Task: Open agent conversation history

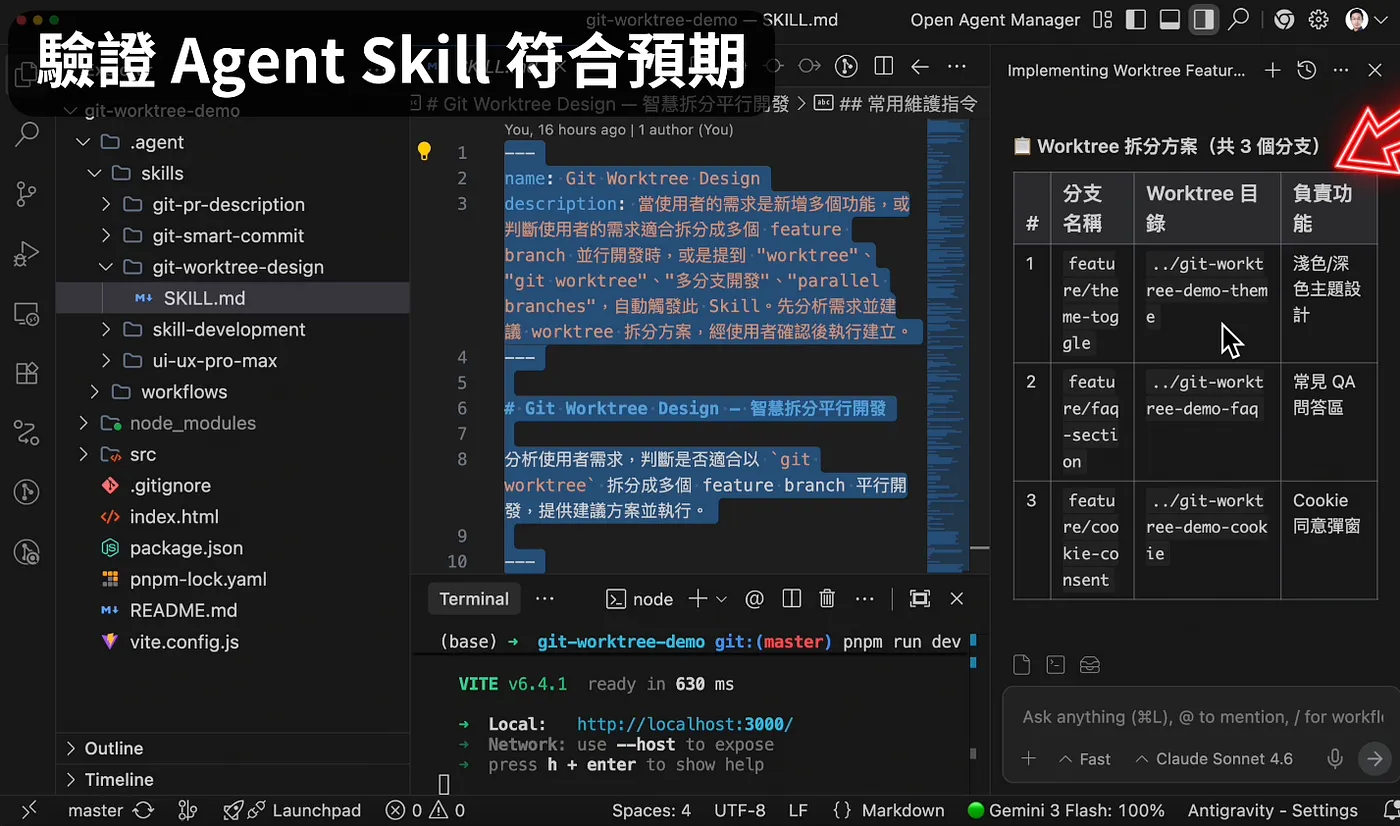Action: (1306, 70)
